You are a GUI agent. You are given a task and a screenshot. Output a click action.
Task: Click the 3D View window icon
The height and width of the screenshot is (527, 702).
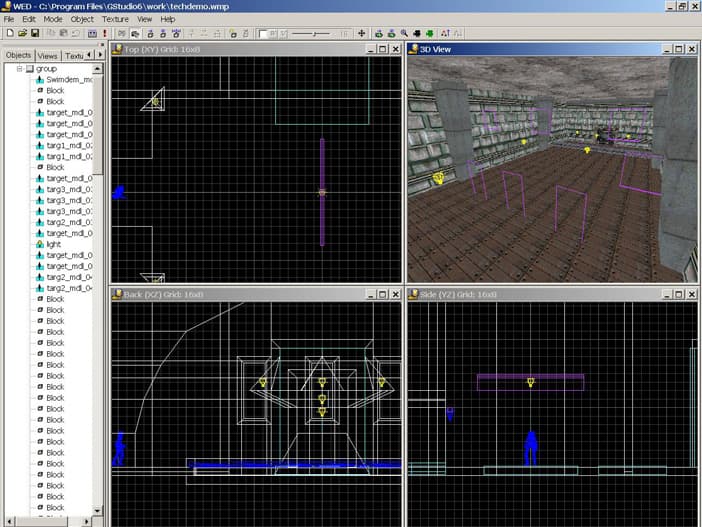413,49
